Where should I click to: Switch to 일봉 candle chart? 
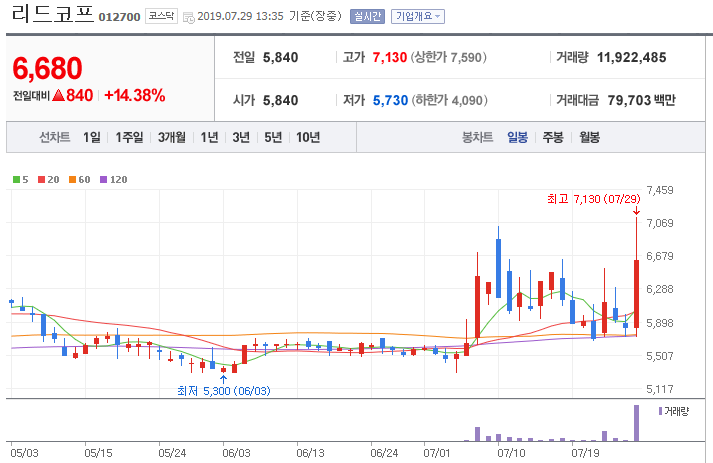pyautogui.click(x=517, y=137)
